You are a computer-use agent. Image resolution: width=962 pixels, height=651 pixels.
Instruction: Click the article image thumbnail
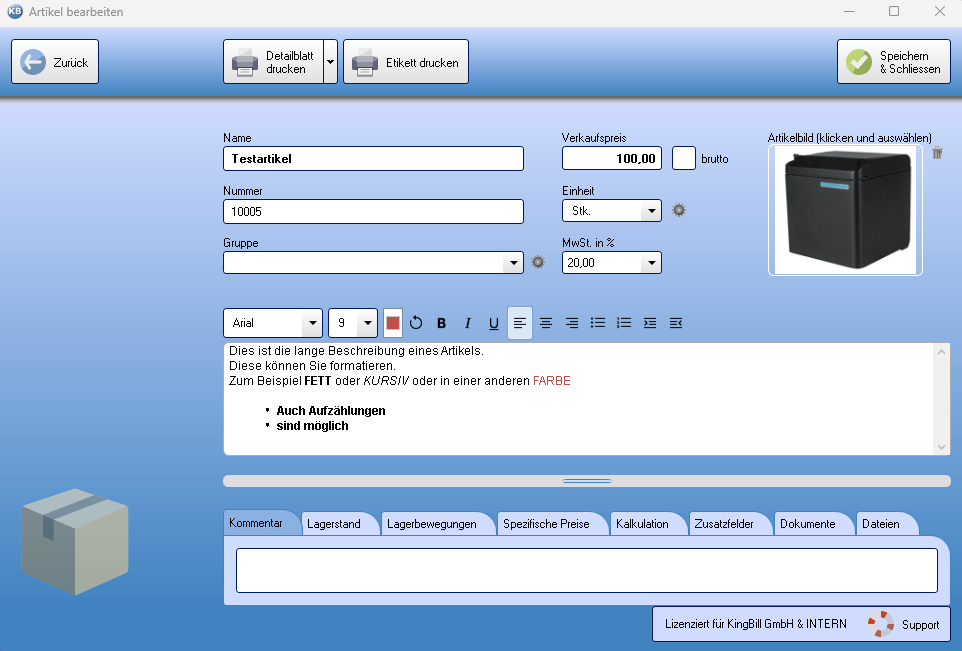(x=845, y=210)
